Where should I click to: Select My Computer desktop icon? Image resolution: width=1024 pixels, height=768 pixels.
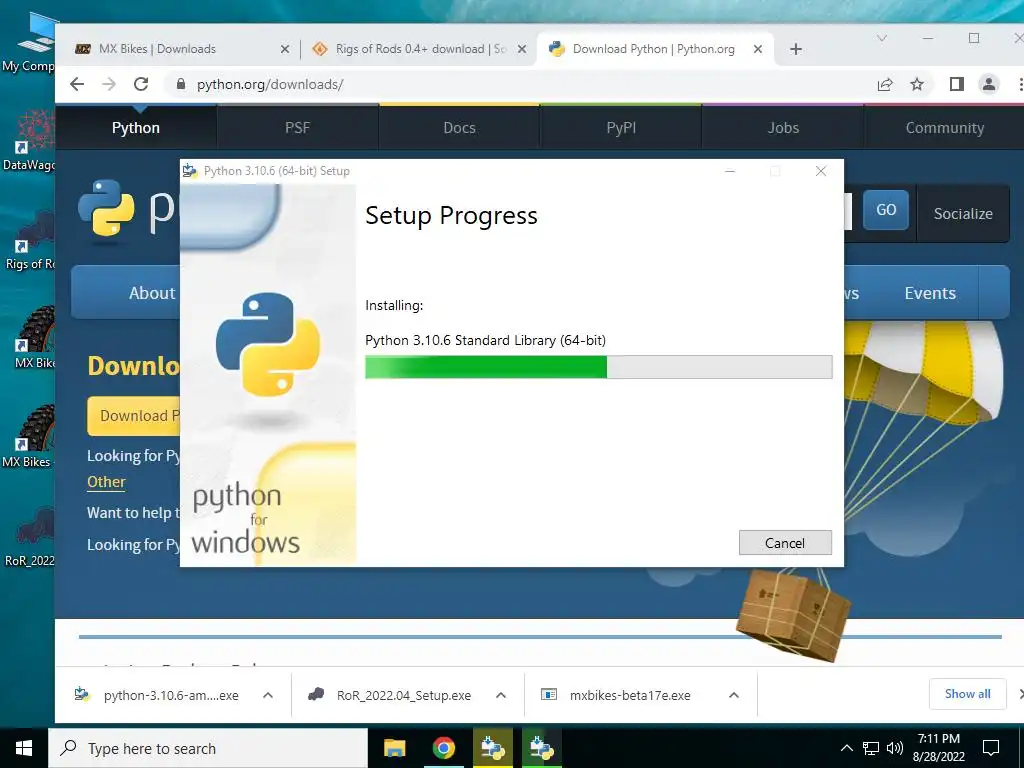[x=29, y=42]
